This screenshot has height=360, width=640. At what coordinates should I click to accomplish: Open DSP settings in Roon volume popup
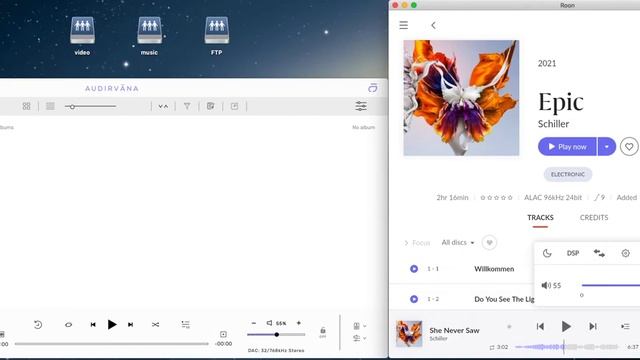(x=573, y=253)
